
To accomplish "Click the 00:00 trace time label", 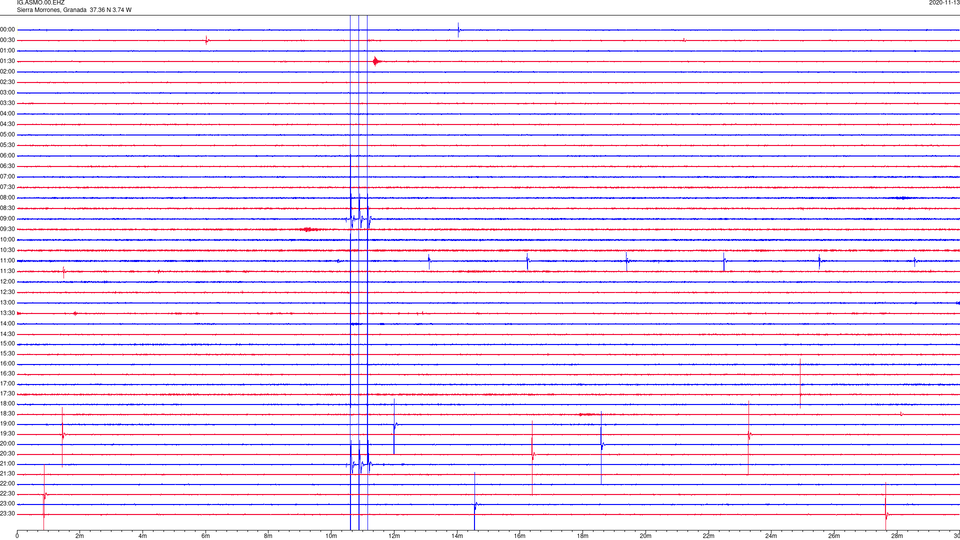I will tap(8, 30).
